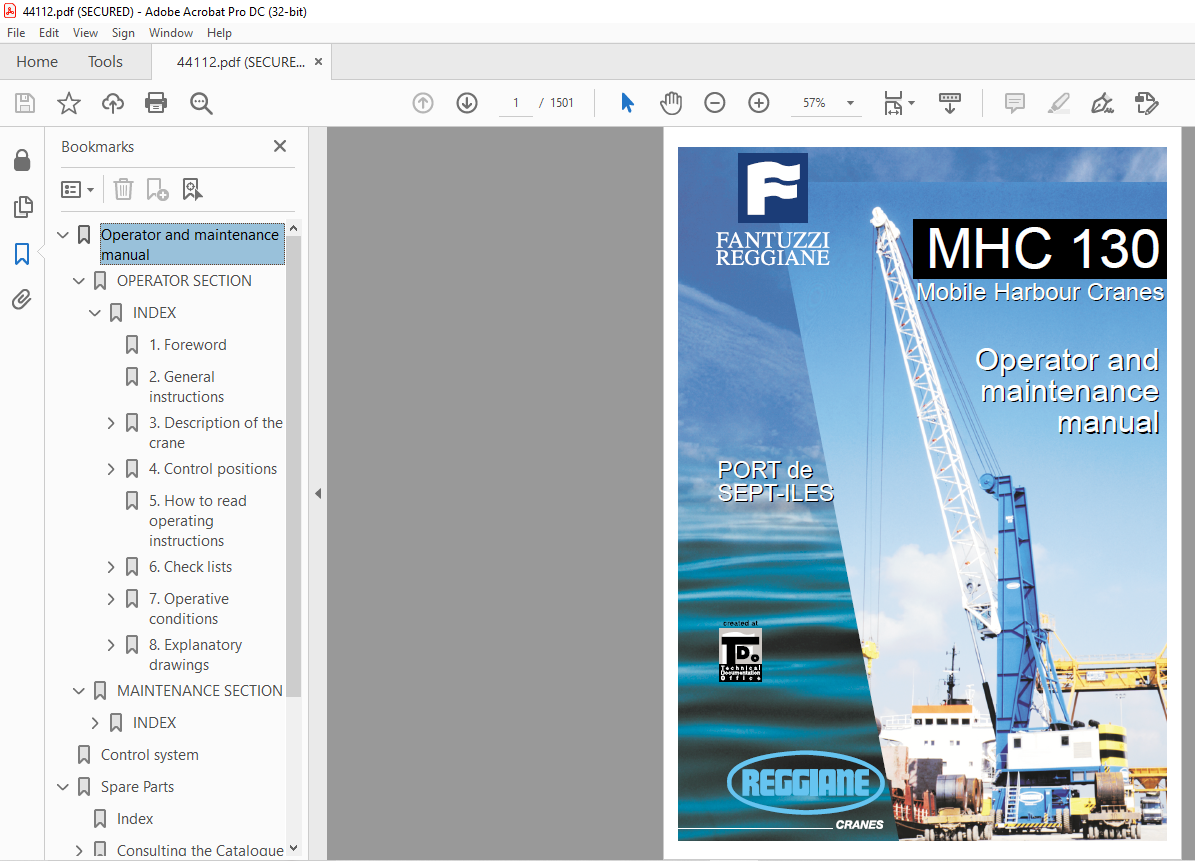Expand 6. Check lists bookmark
This screenshot has height=861, width=1195.
pos(111,567)
